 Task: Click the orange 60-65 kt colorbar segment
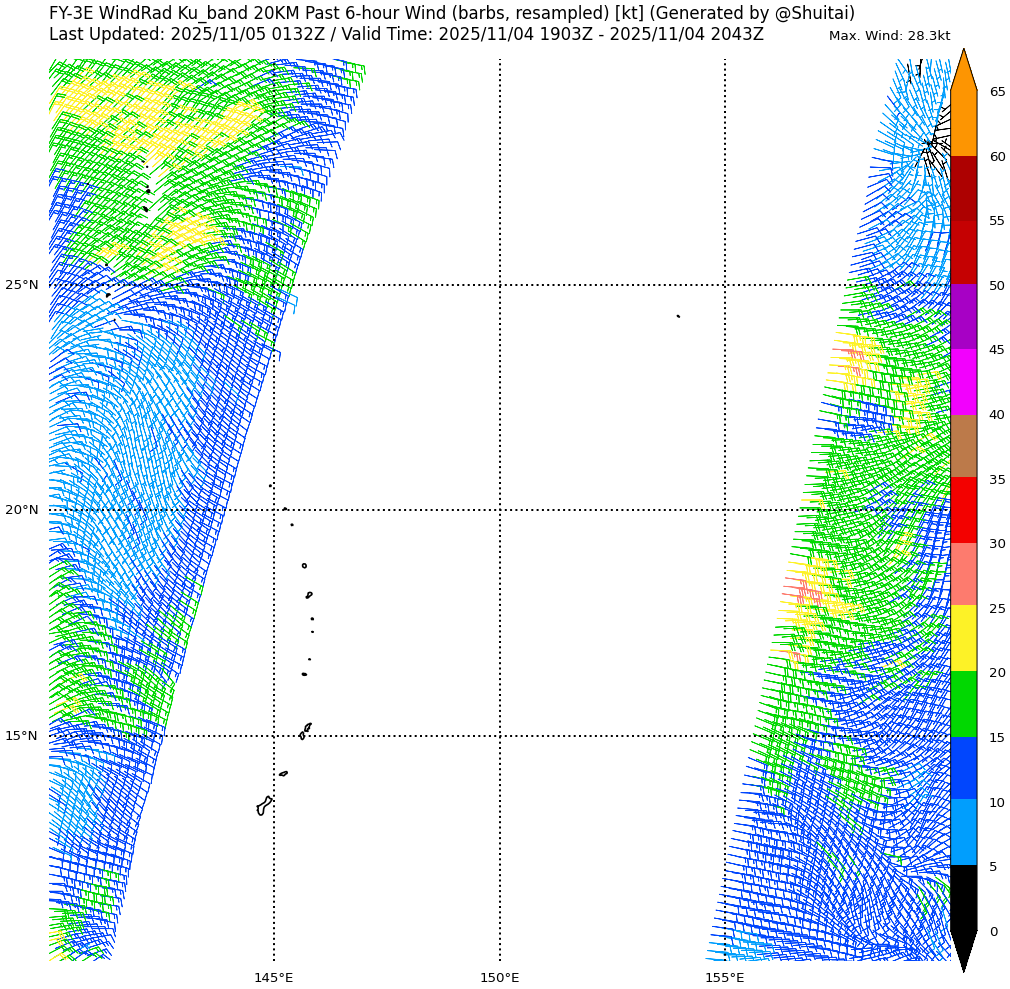(x=963, y=124)
